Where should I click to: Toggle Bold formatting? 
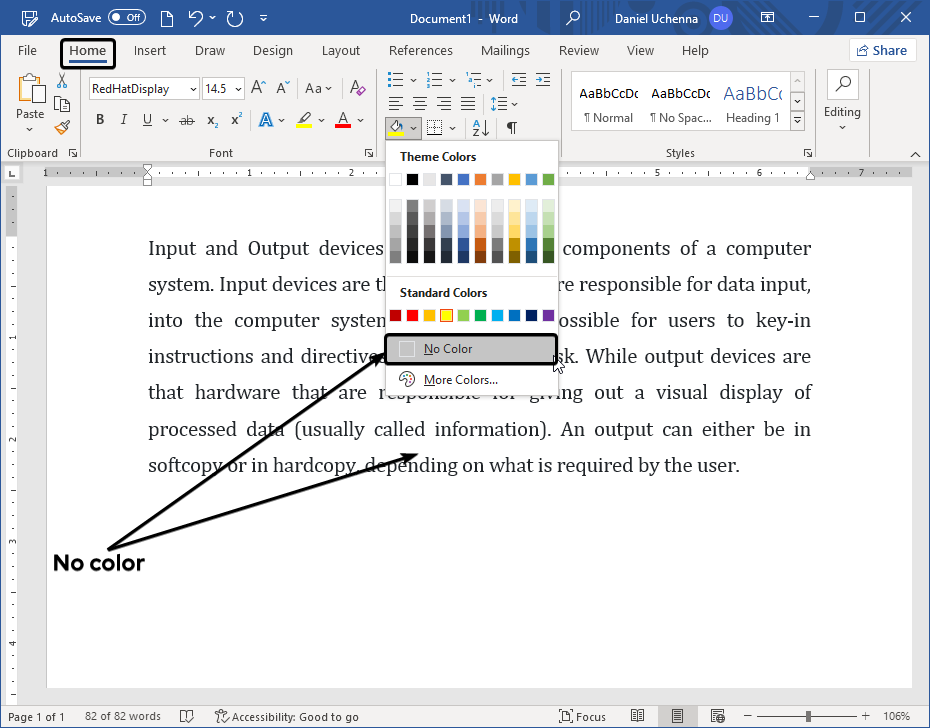(x=100, y=120)
